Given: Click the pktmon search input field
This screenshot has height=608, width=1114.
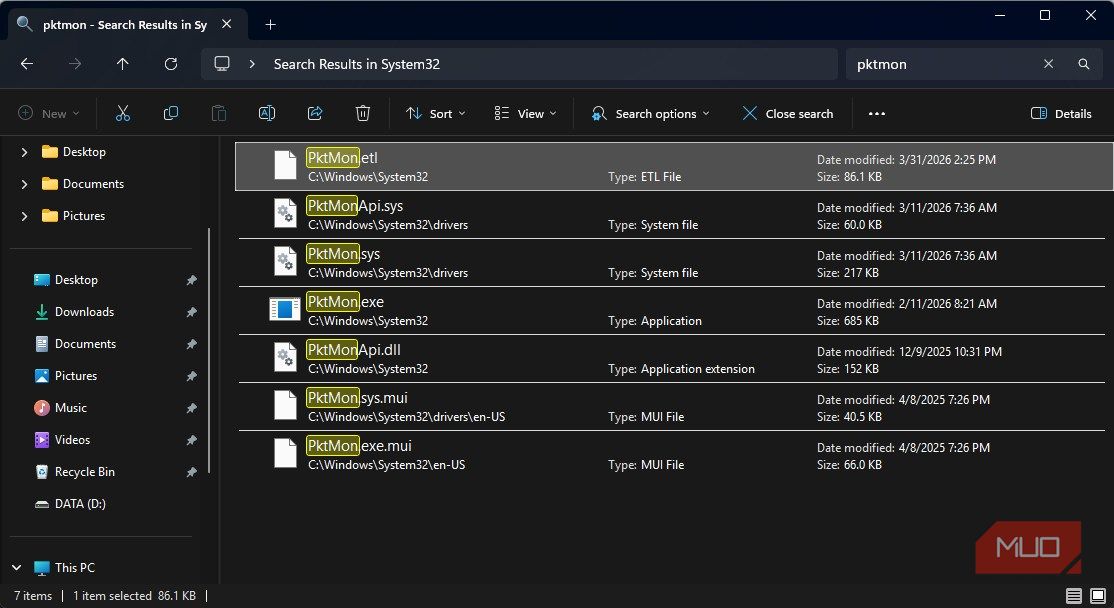Looking at the screenshot, I should (x=945, y=64).
